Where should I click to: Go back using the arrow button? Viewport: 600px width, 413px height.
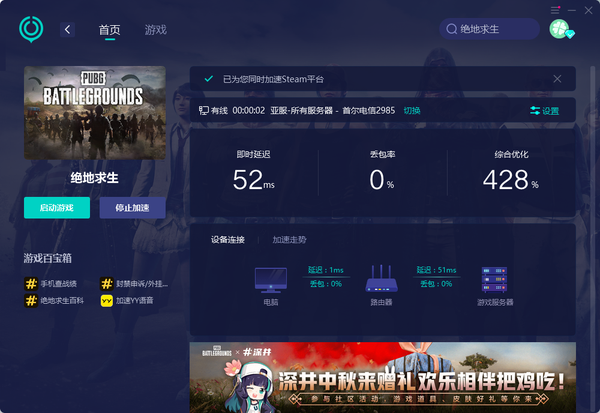pos(67,29)
